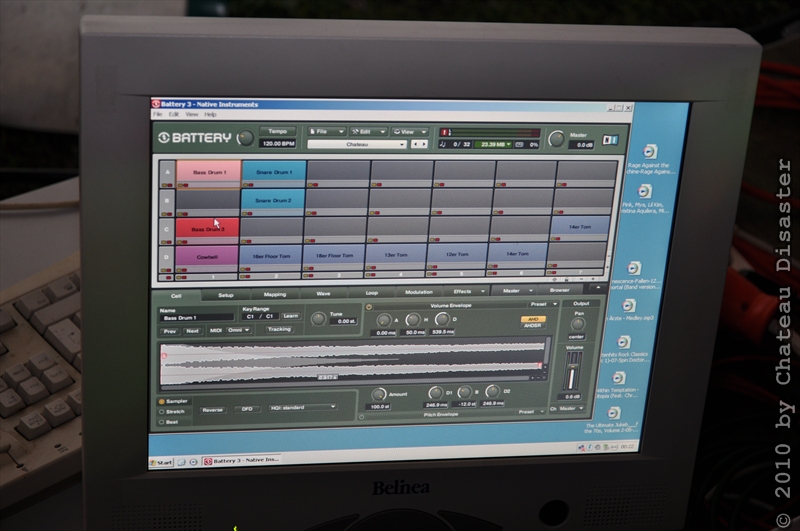This screenshot has height=531, width=800.
Task: Open the View menu in menu bar
Action: (192, 114)
